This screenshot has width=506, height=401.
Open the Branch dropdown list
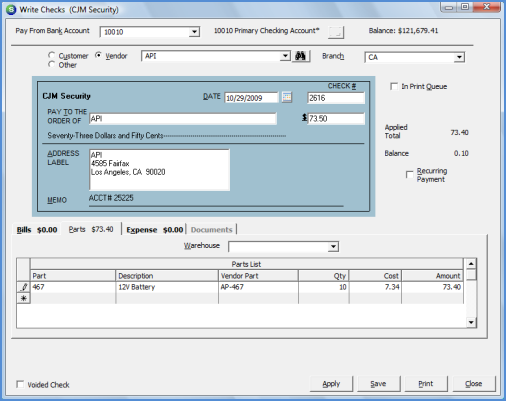tap(459, 57)
